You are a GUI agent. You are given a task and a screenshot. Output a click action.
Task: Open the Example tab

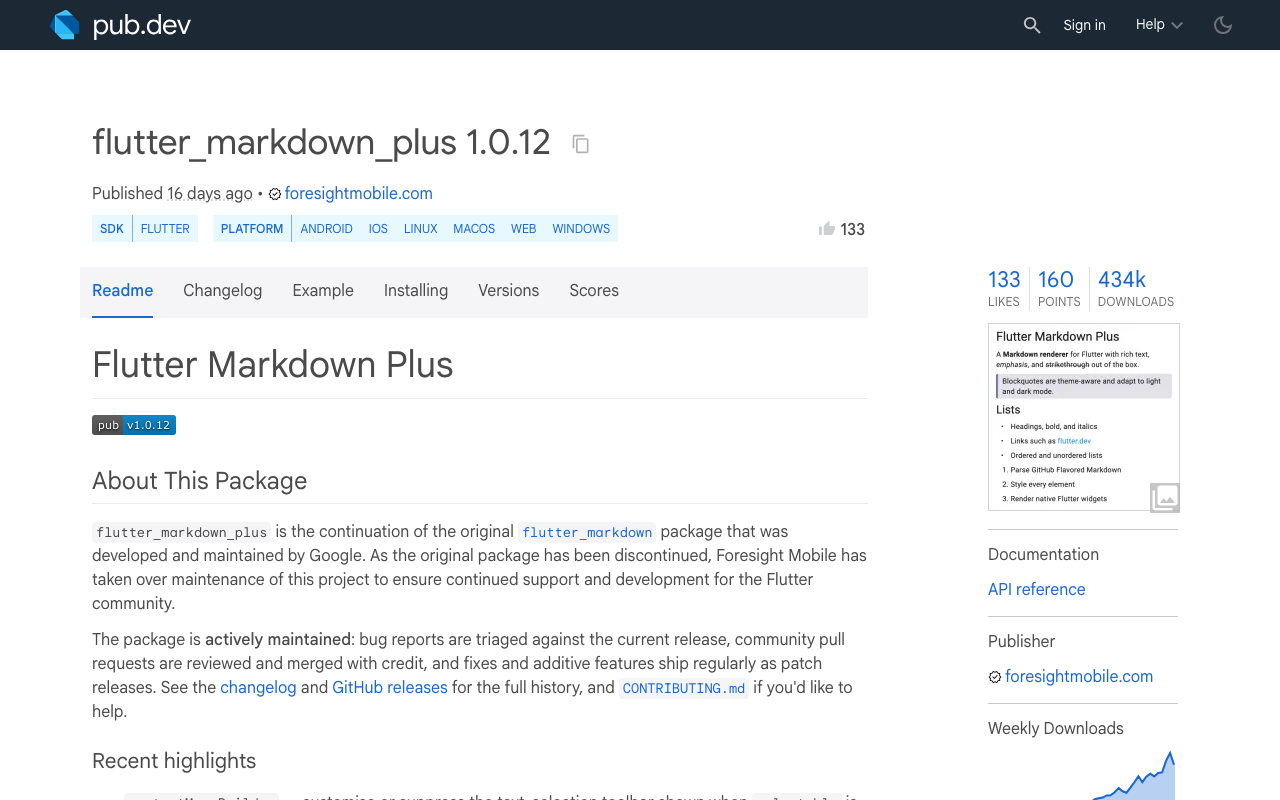pos(323,291)
